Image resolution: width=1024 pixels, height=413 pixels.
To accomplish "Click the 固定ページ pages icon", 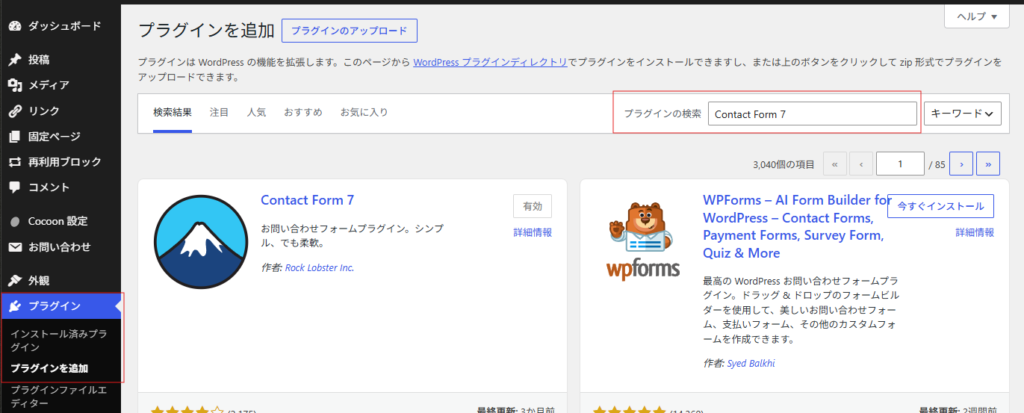I will click(15, 137).
